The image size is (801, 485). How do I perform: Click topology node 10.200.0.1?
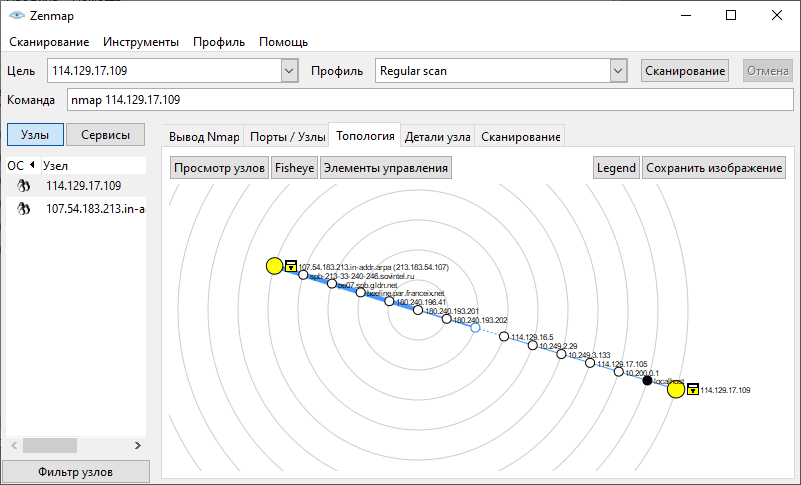pos(619,372)
